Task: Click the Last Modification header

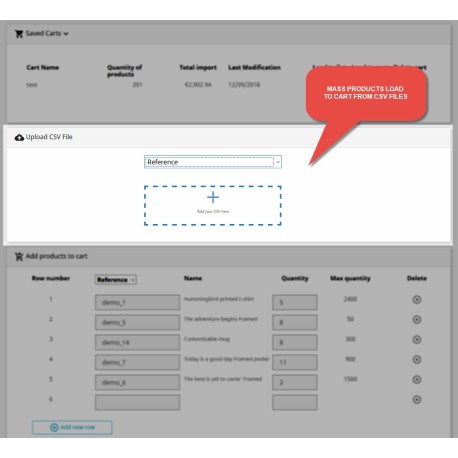Action: point(254,67)
